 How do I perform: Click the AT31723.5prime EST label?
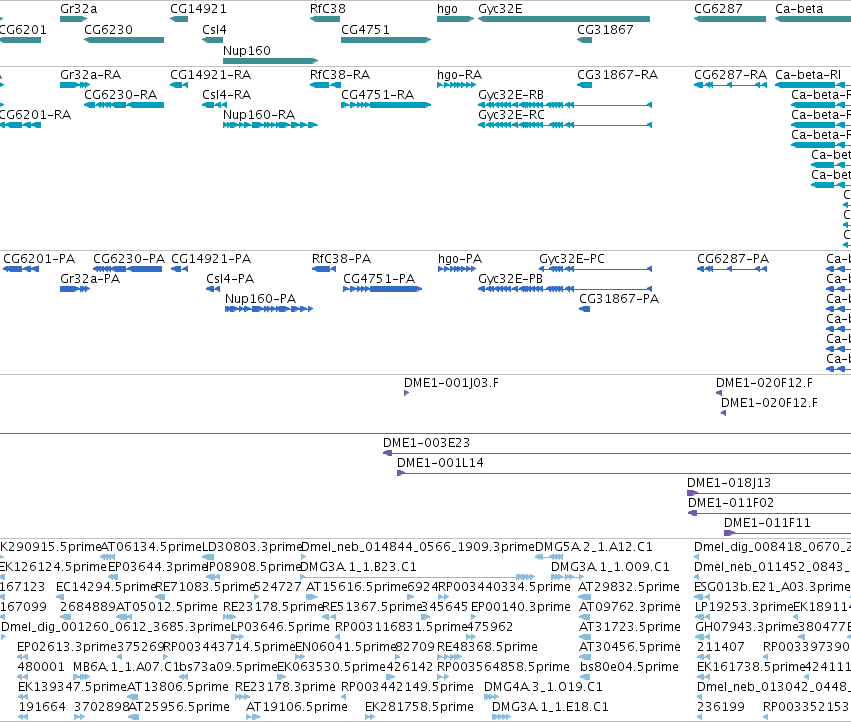630,626
